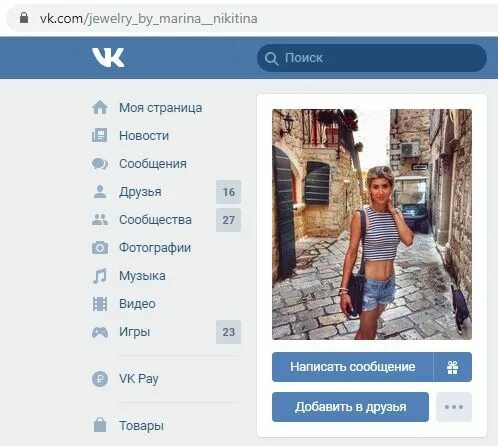The height and width of the screenshot is (446, 498).
Task: Click the gamepad icon for Игры
Action: 100,332
